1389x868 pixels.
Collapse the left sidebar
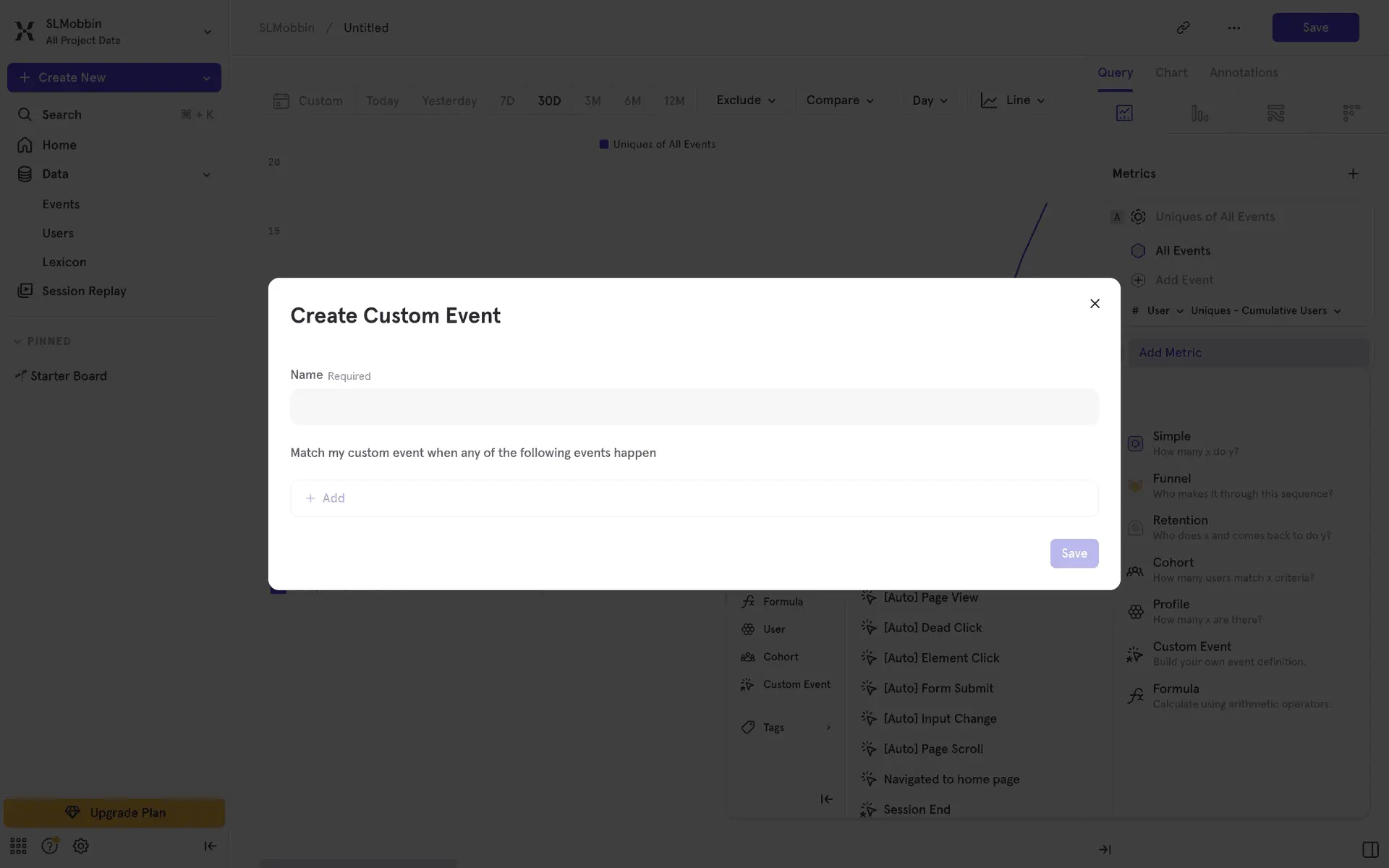[210, 846]
